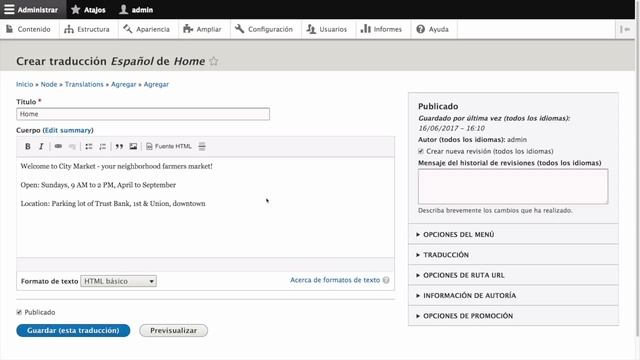Open the Ayuda admin menu
The image size is (640, 360).
[x=433, y=29]
